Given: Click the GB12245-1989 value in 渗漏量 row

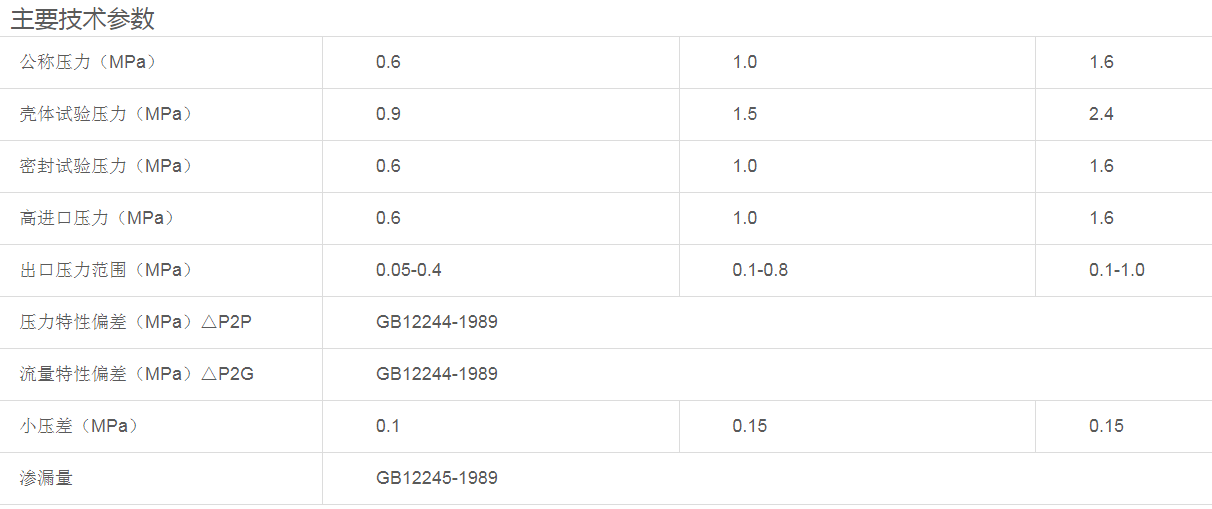Looking at the screenshot, I should click(x=437, y=478).
